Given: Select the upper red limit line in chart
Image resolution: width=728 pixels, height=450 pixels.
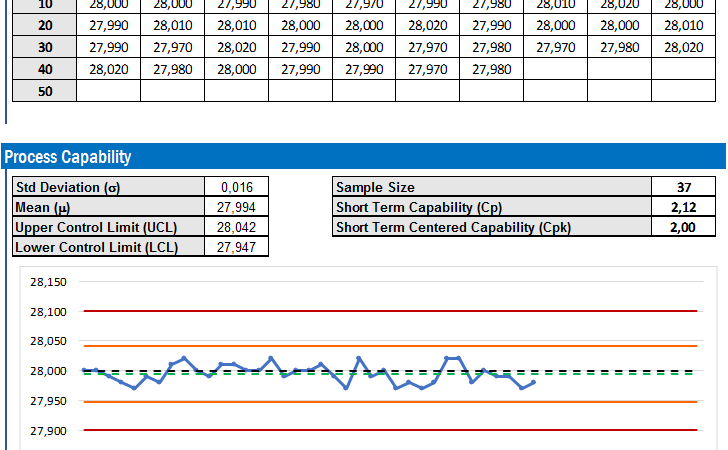Looking at the screenshot, I should pos(390,311).
